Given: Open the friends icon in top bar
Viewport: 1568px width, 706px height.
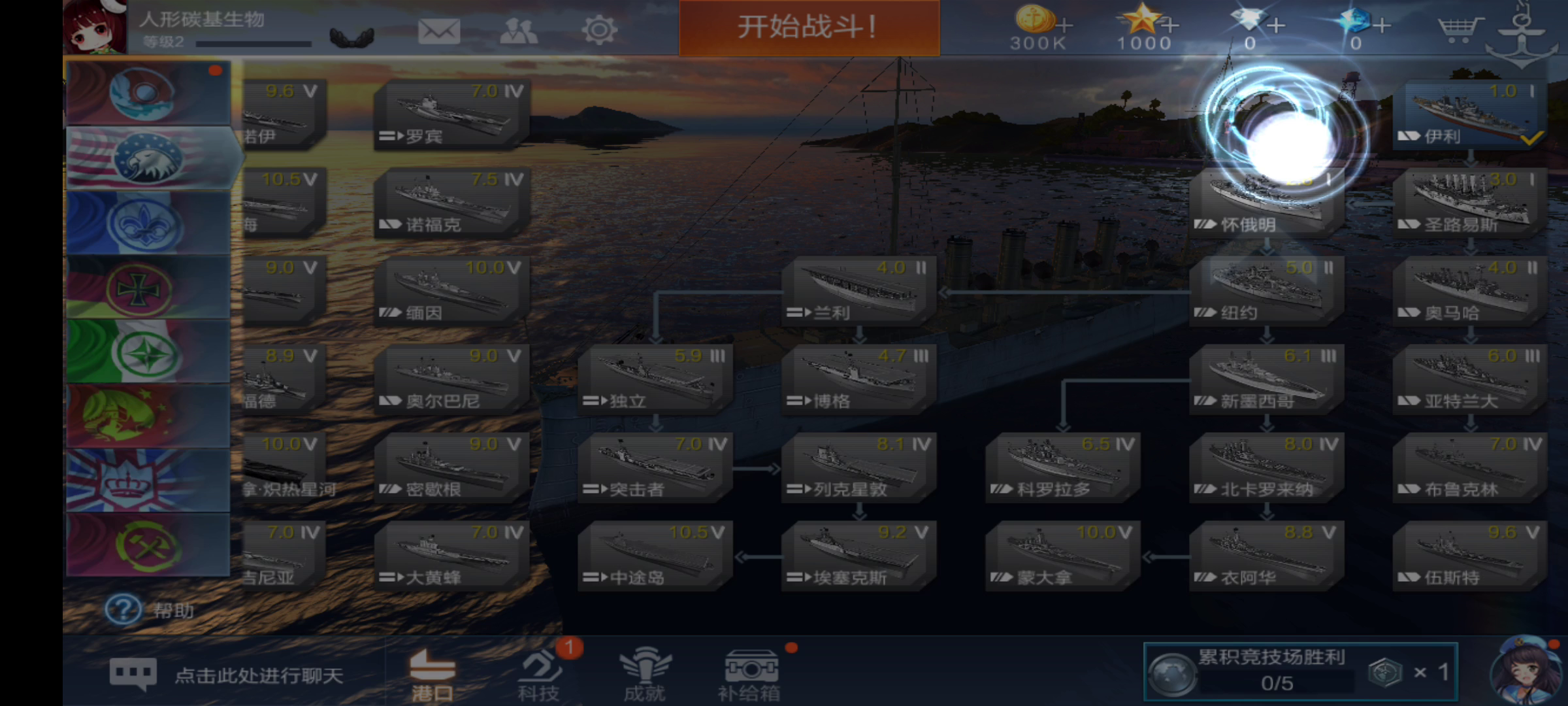Looking at the screenshot, I should click(x=519, y=31).
